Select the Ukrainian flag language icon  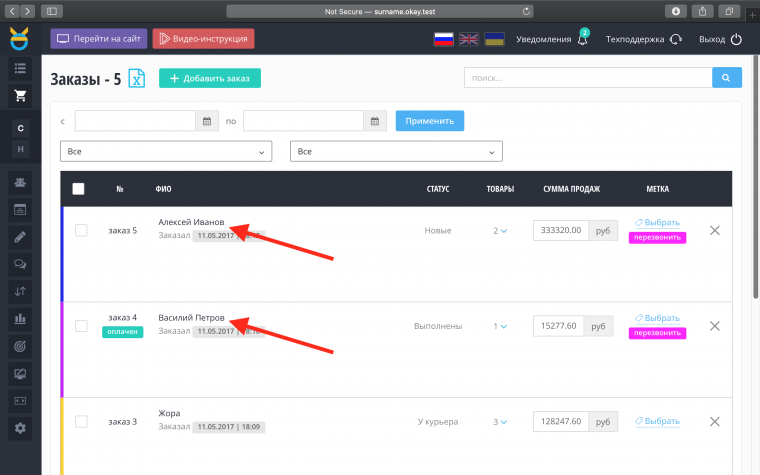[x=494, y=40]
